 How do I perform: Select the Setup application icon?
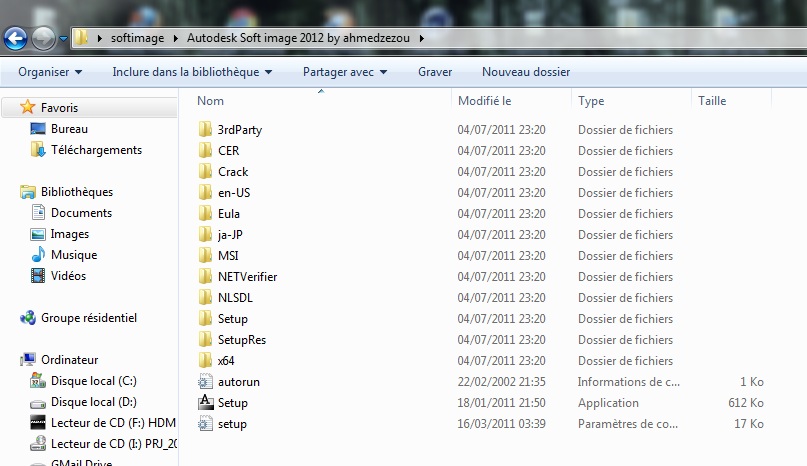(206, 402)
